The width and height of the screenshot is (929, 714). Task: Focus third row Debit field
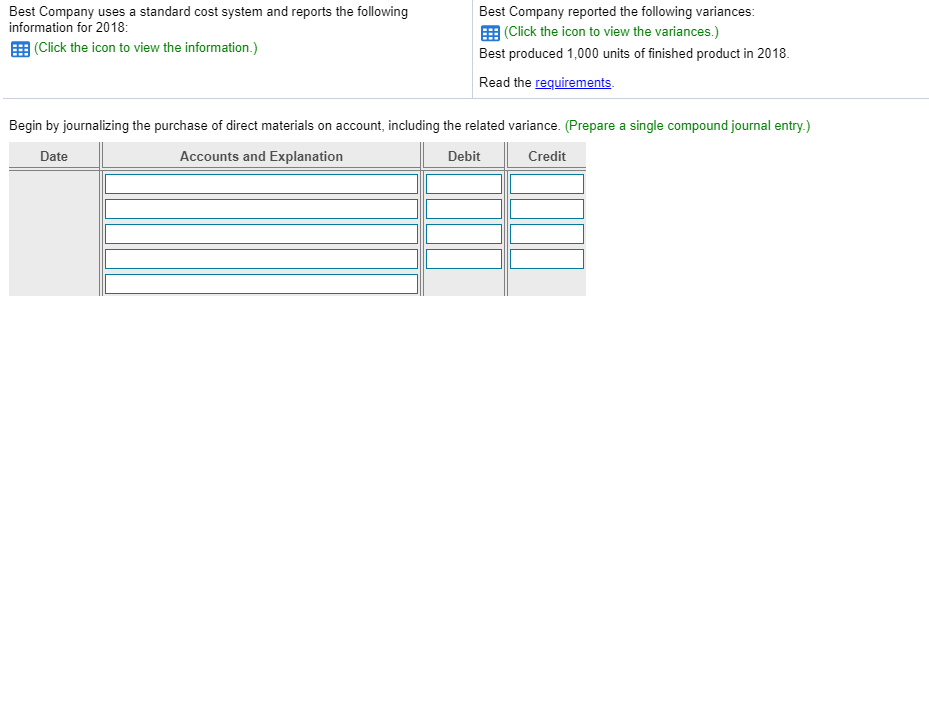point(464,233)
